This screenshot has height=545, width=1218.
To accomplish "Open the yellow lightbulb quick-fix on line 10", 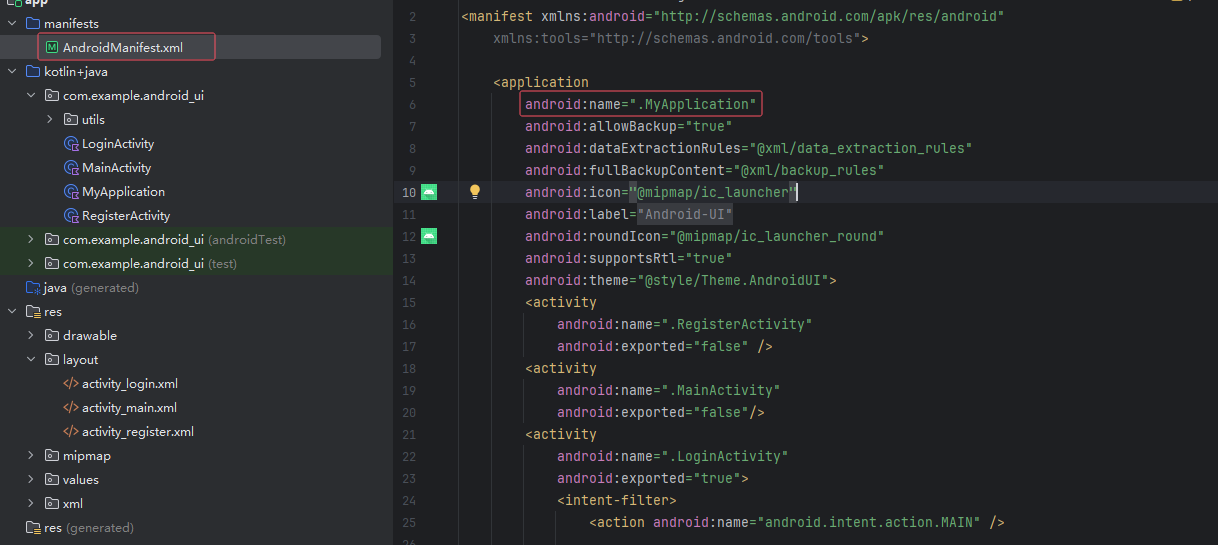I will [x=476, y=192].
